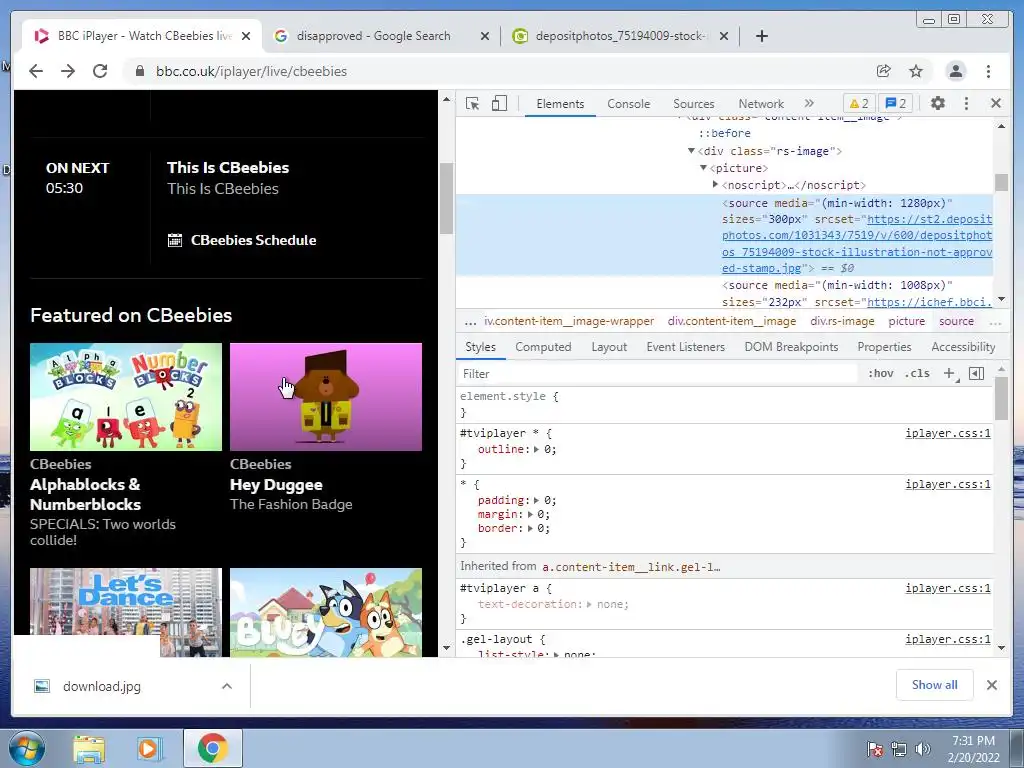Toggle :hov element state
Image resolution: width=1024 pixels, height=768 pixels.
(x=880, y=374)
